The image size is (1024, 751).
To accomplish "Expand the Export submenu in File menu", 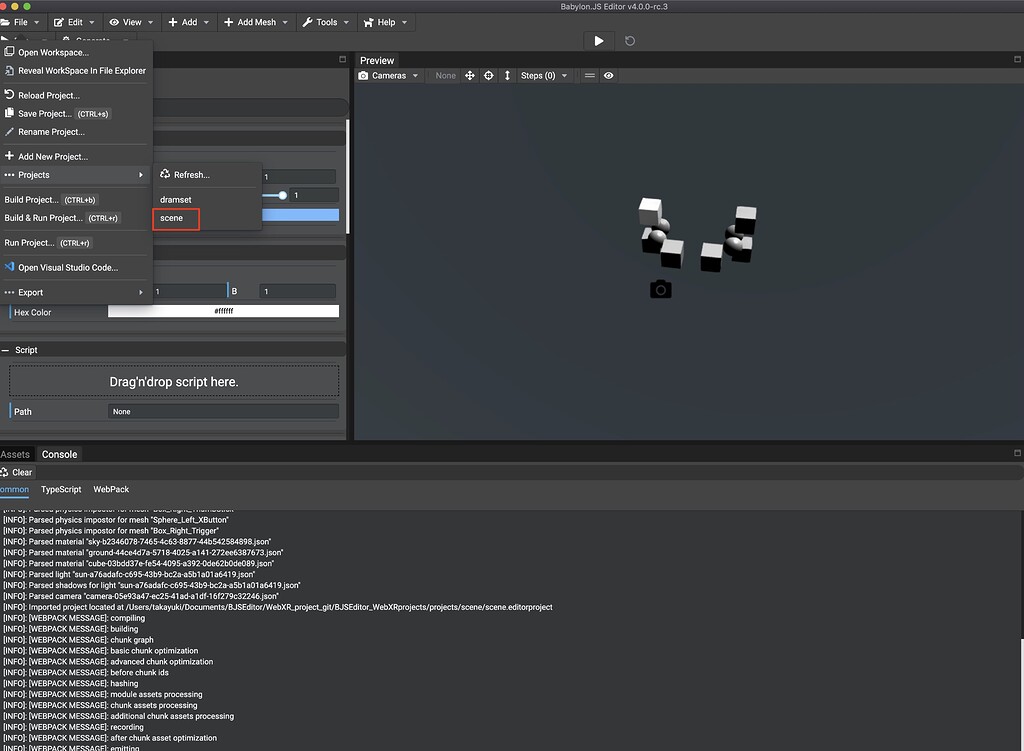I will (x=32, y=292).
